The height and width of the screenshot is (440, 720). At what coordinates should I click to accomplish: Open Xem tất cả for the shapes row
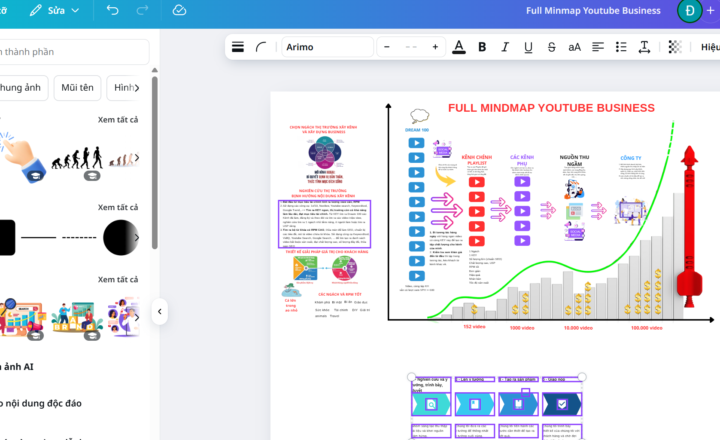[118, 208]
